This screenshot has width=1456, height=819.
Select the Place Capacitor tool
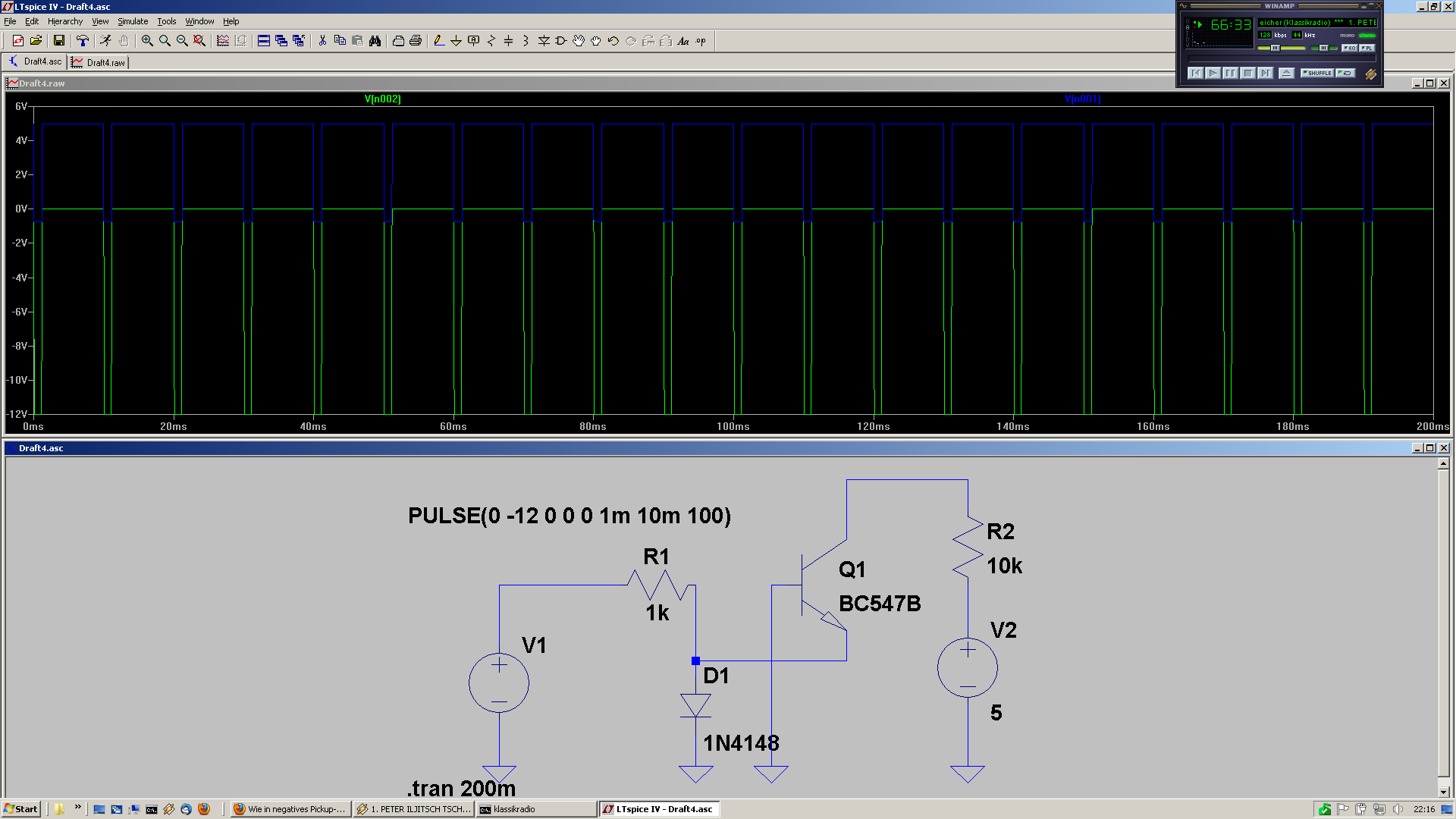coord(508,41)
